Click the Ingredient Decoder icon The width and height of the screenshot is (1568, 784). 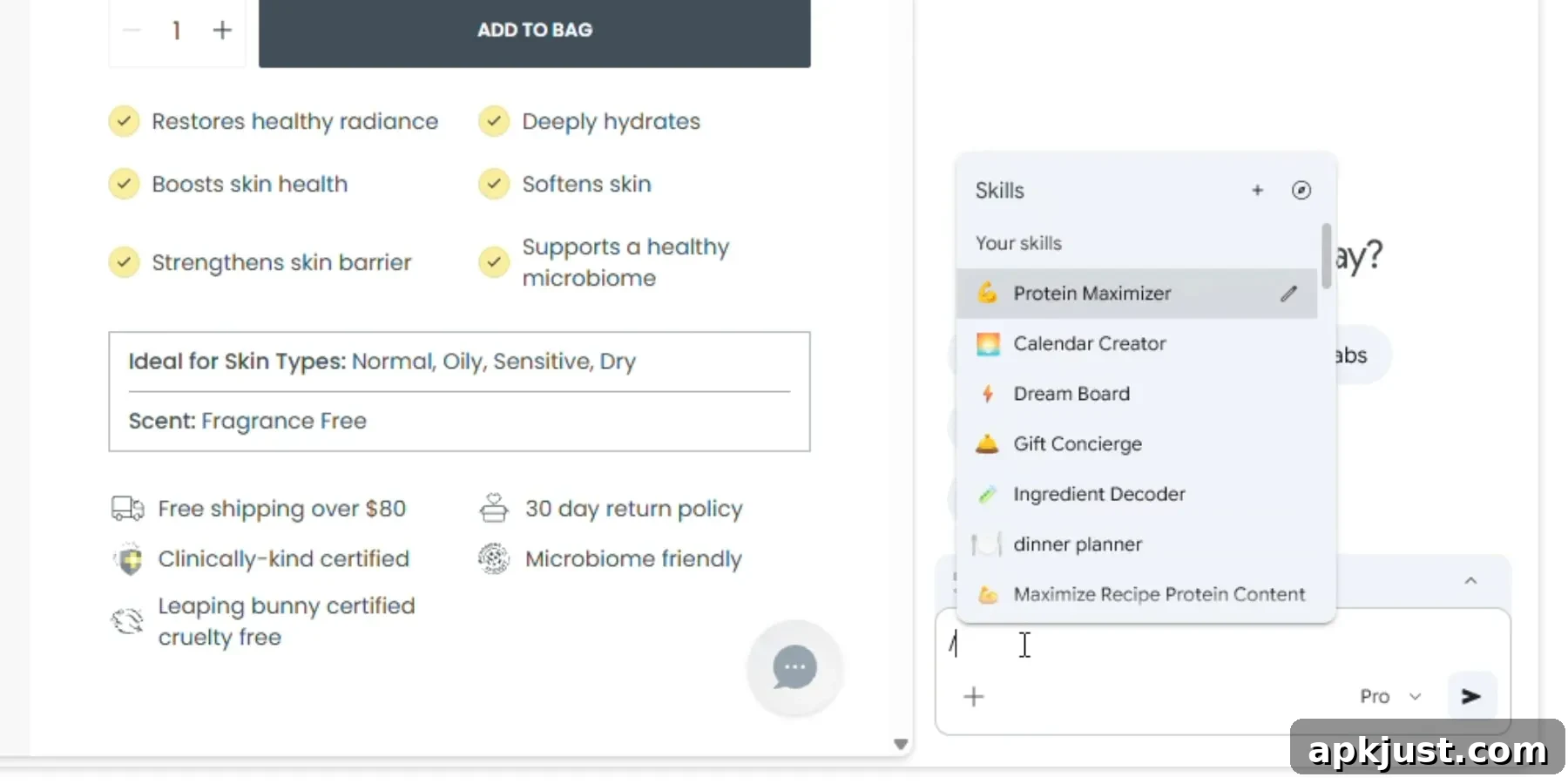[987, 494]
